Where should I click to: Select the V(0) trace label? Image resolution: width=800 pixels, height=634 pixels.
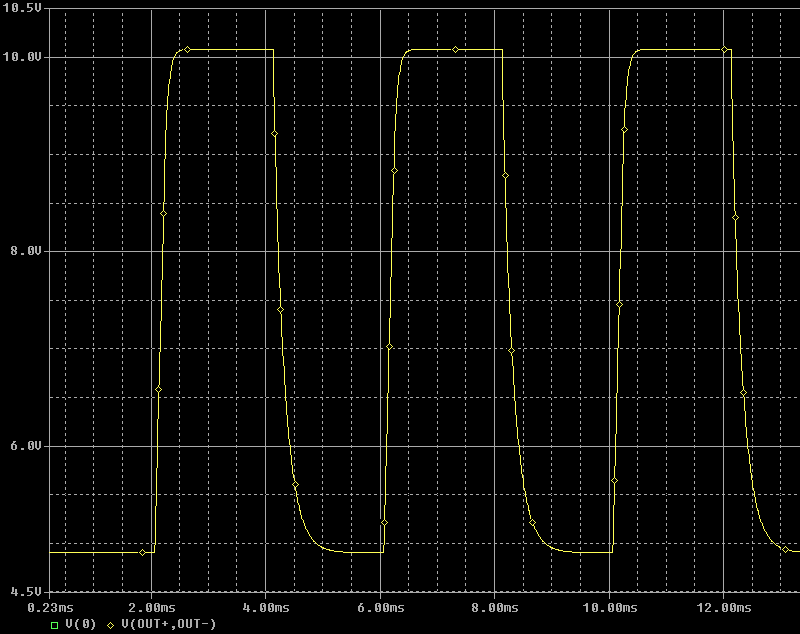click(x=78, y=625)
